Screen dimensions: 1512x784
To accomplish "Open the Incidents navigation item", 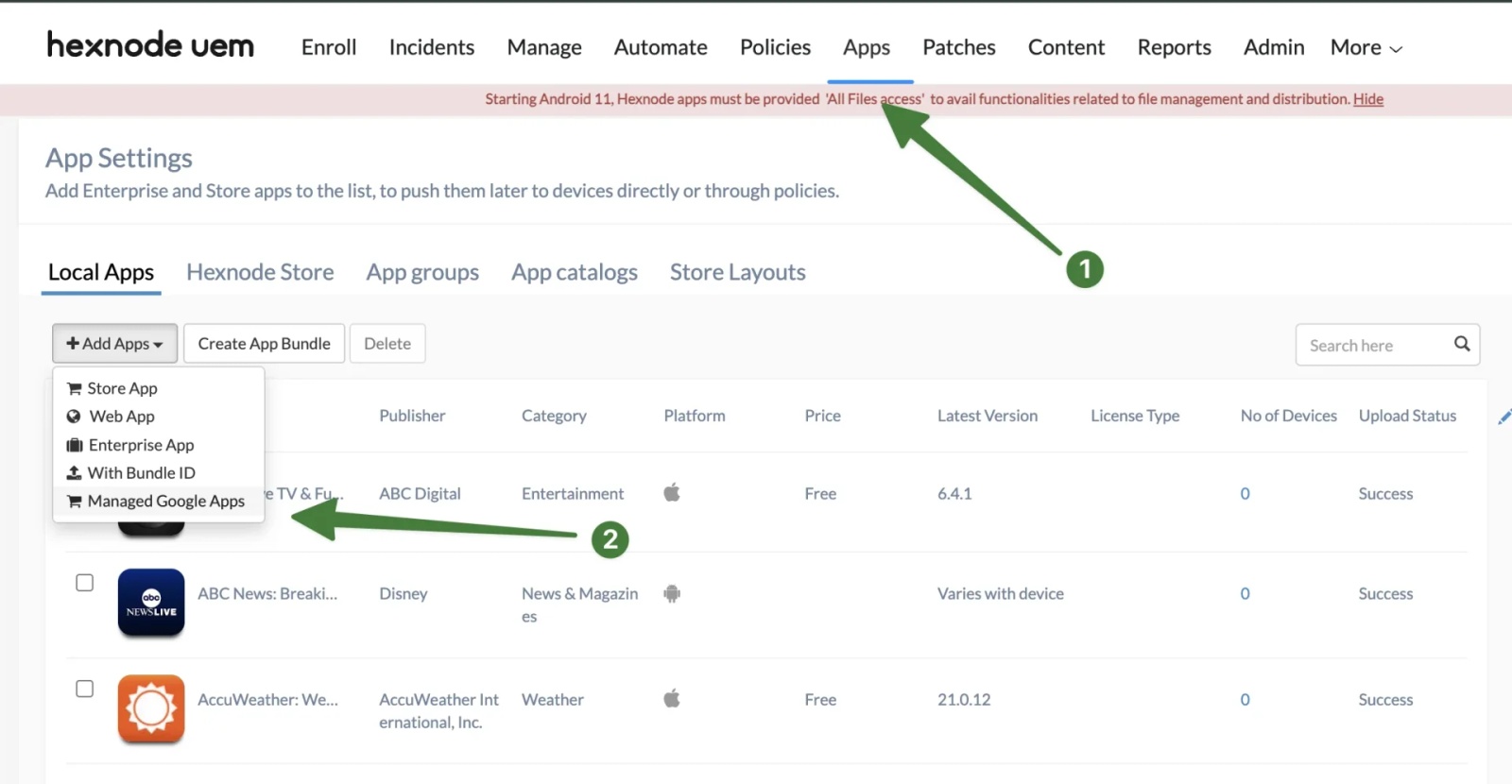I will click(x=432, y=47).
